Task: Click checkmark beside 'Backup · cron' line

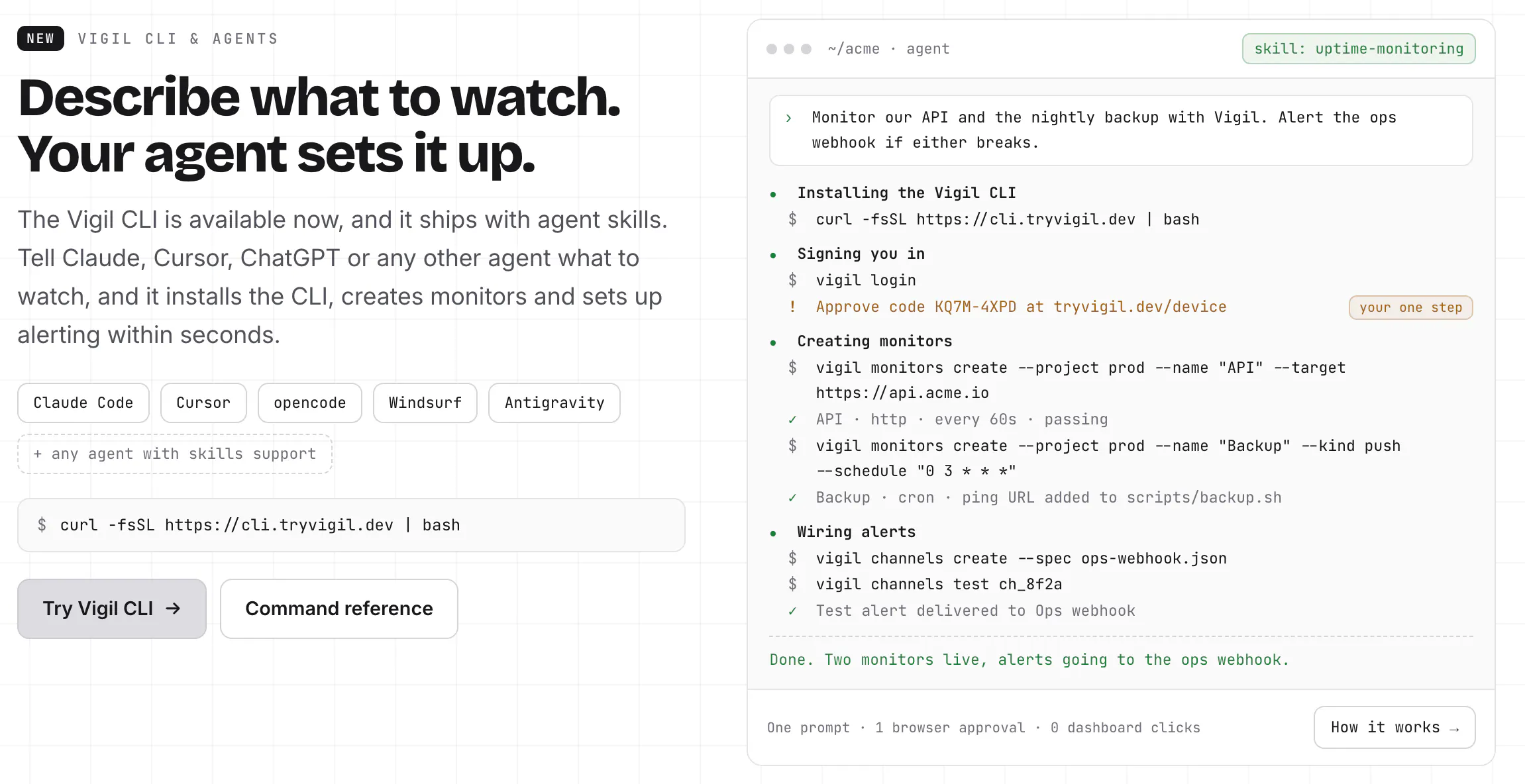Action: pos(792,497)
